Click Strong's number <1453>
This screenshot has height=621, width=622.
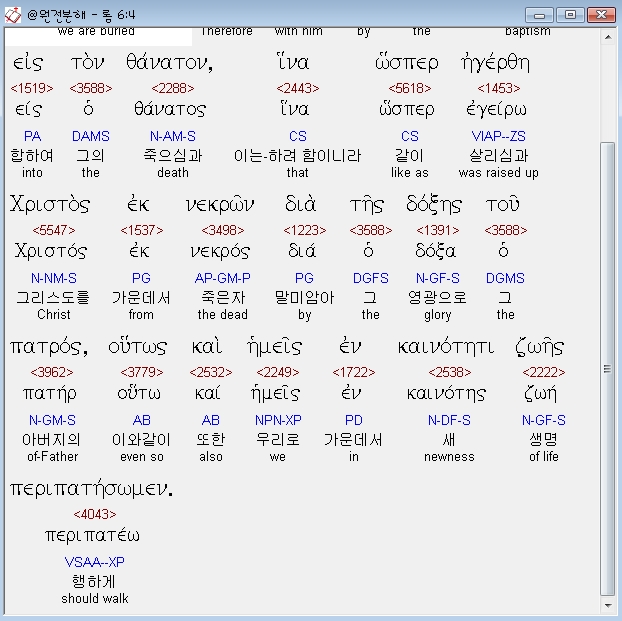tap(499, 88)
